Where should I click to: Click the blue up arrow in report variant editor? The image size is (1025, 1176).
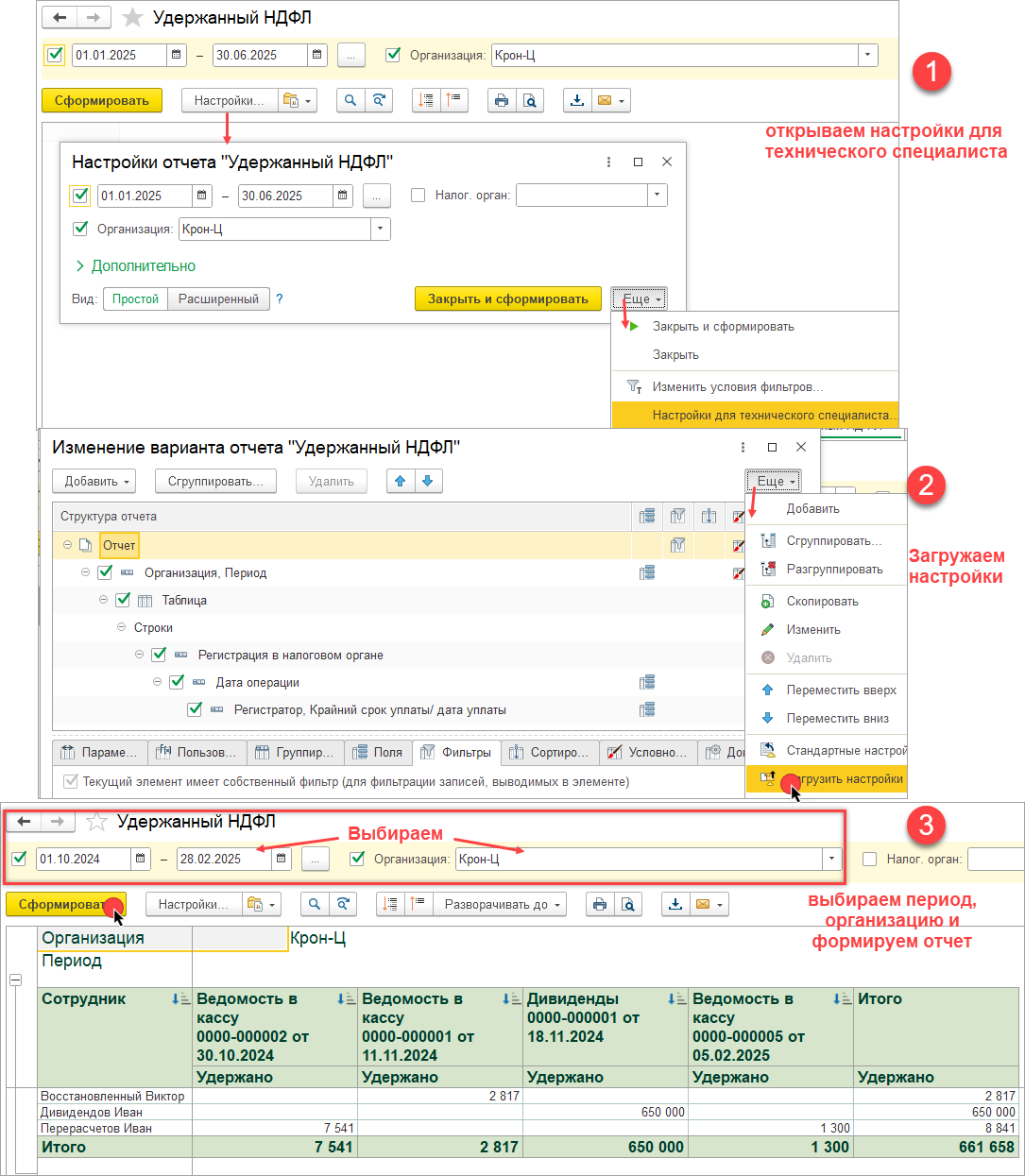(x=401, y=481)
